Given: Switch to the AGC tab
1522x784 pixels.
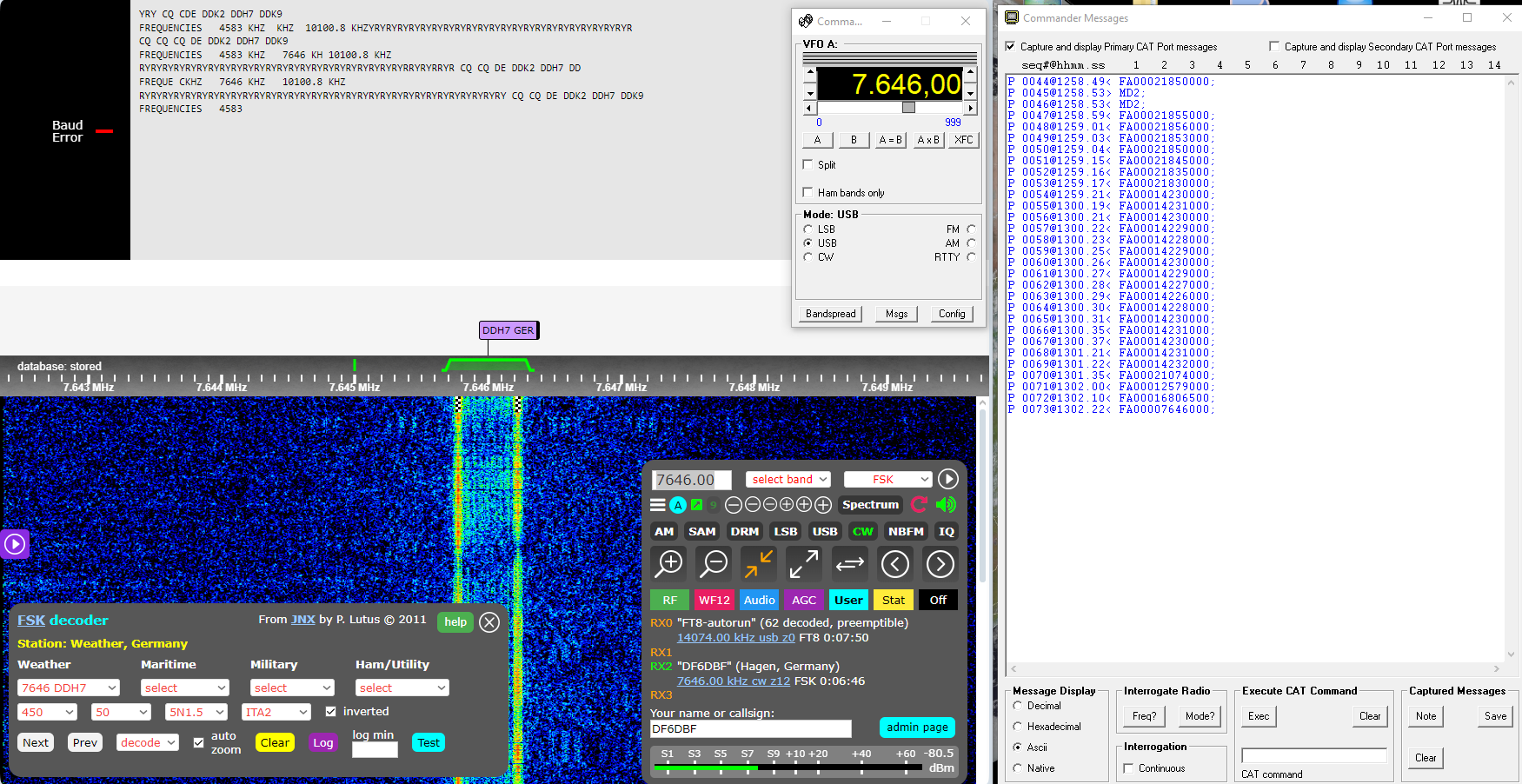Looking at the screenshot, I should (x=804, y=600).
